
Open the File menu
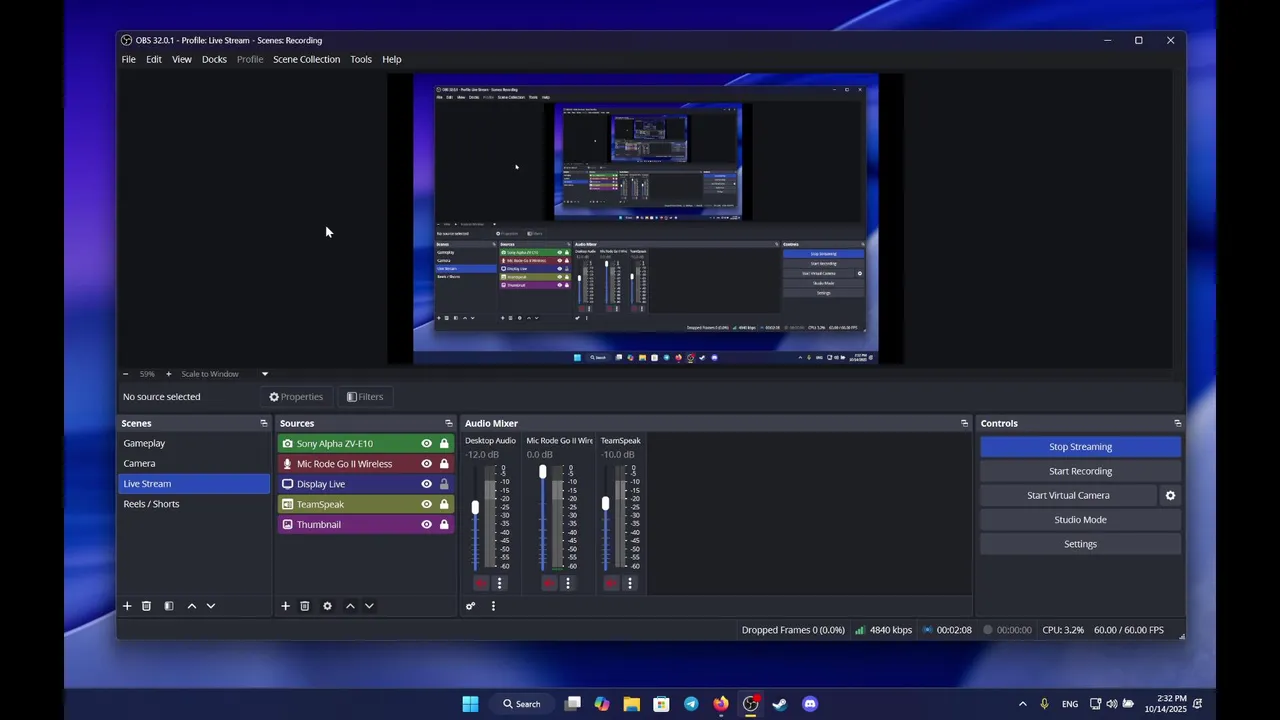129,59
